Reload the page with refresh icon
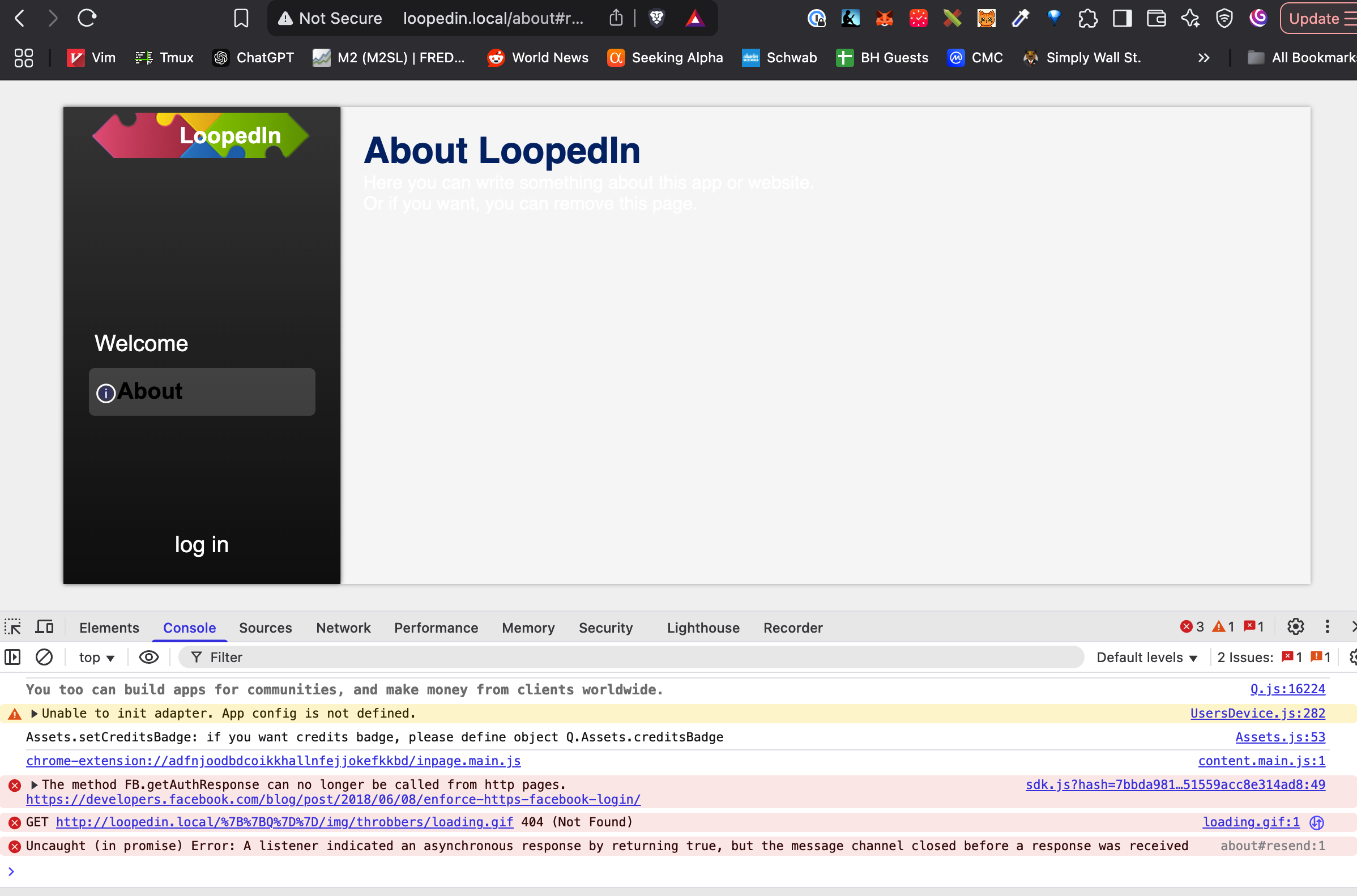The height and width of the screenshot is (896, 1357). (87, 18)
